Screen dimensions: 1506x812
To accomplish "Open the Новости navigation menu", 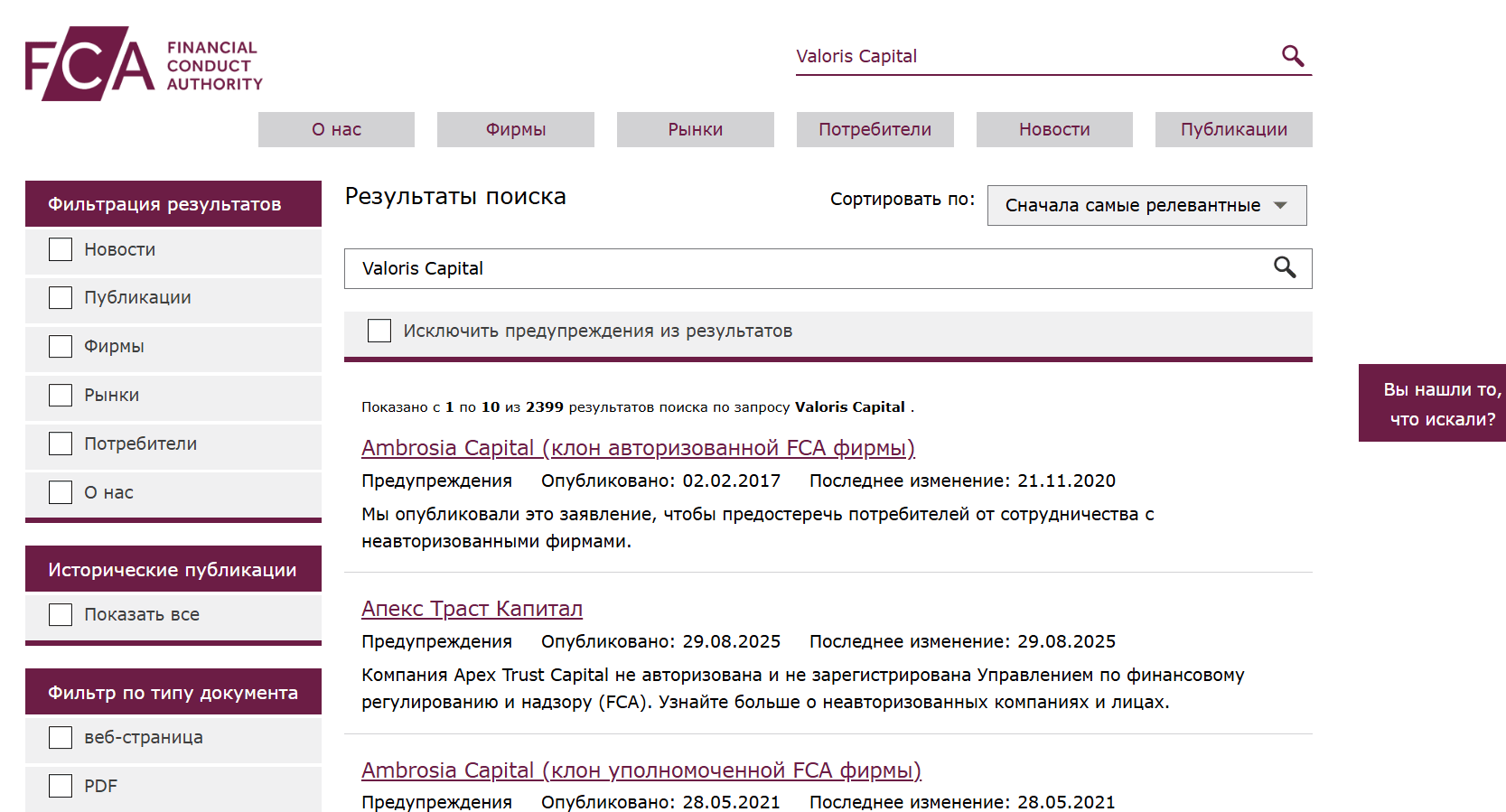I will click(x=1054, y=129).
